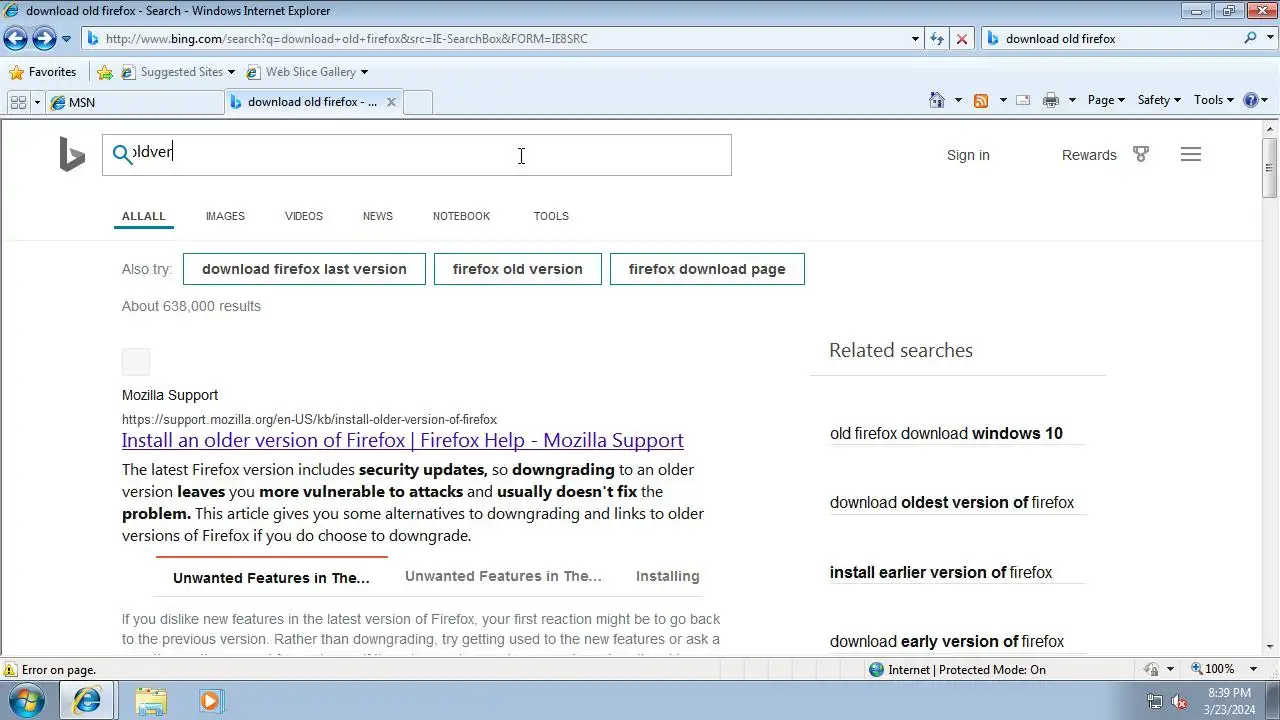Screen dimensions: 1280x720
Task: Open the Tools menu
Action: (1214, 100)
